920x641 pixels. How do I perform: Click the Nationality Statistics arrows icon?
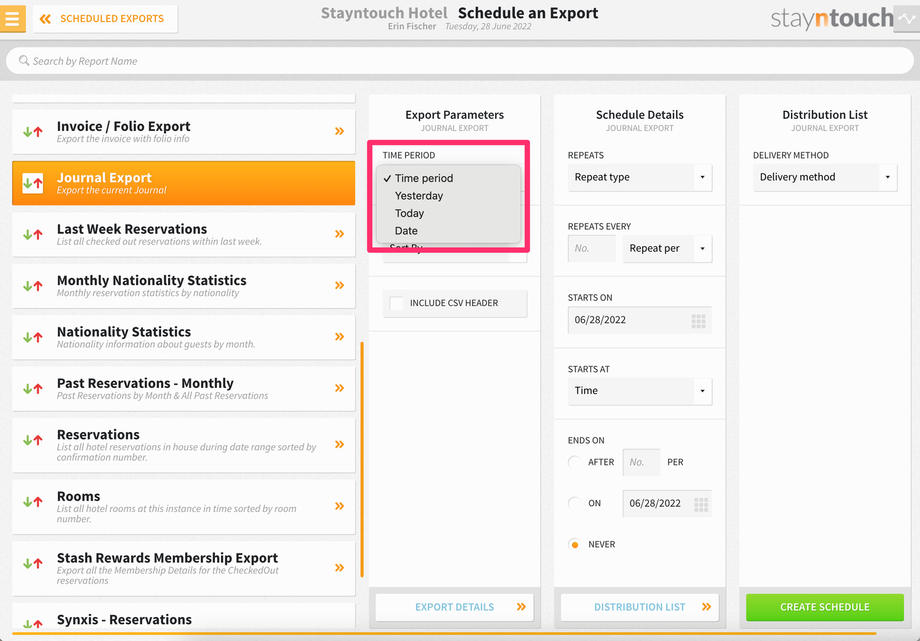click(x=32, y=338)
